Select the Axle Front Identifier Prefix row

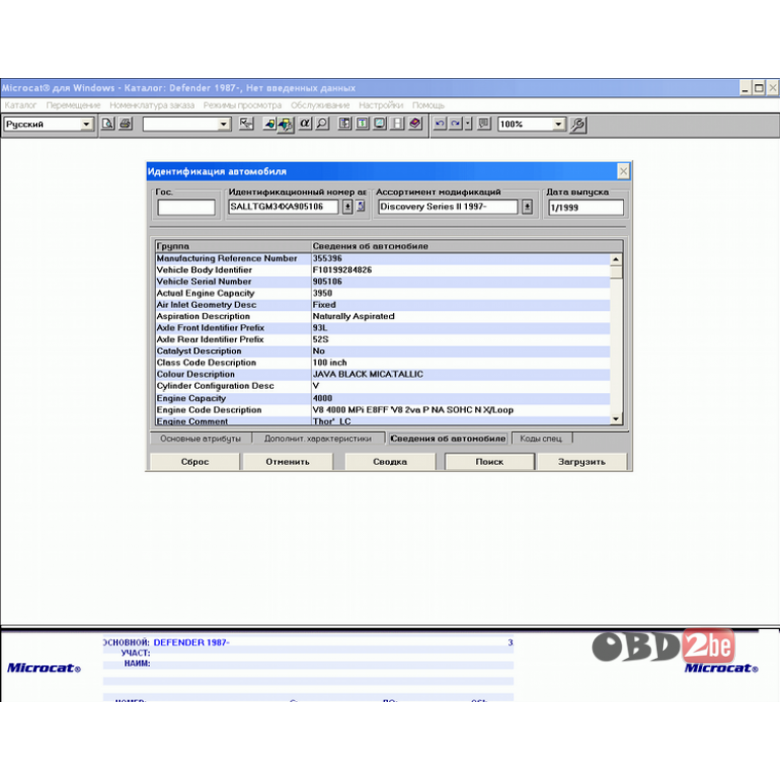click(x=383, y=328)
